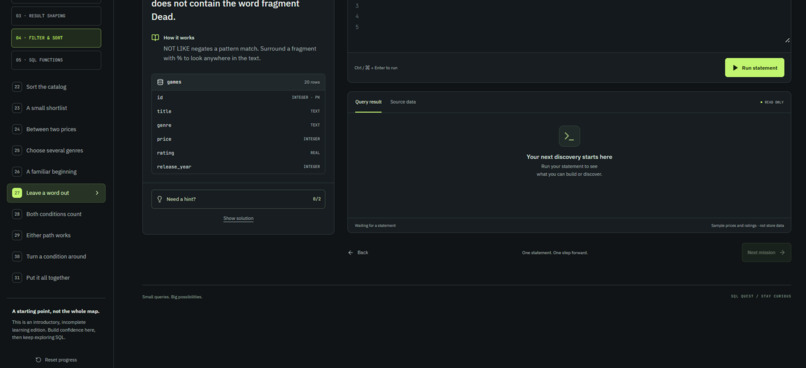
Task: Click the Small queries. Big possibilities. footer text
Action: (172, 297)
